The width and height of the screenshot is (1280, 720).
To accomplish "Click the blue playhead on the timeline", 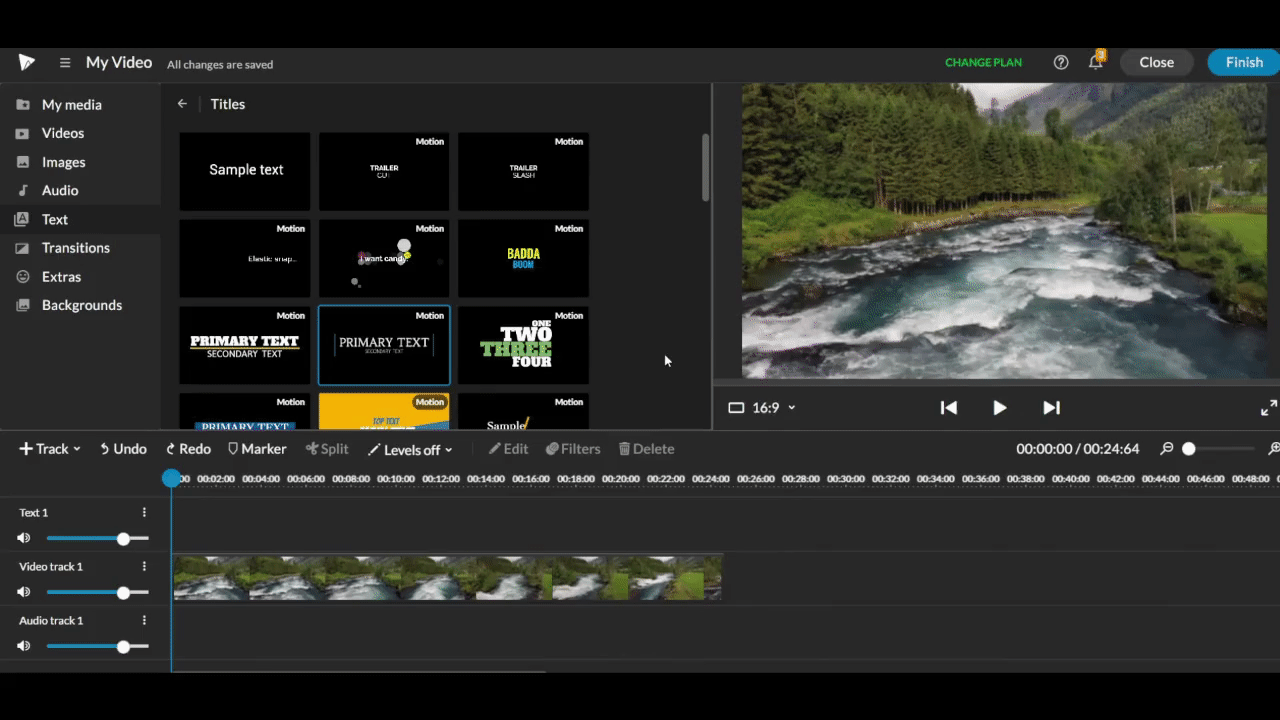I will point(172,478).
